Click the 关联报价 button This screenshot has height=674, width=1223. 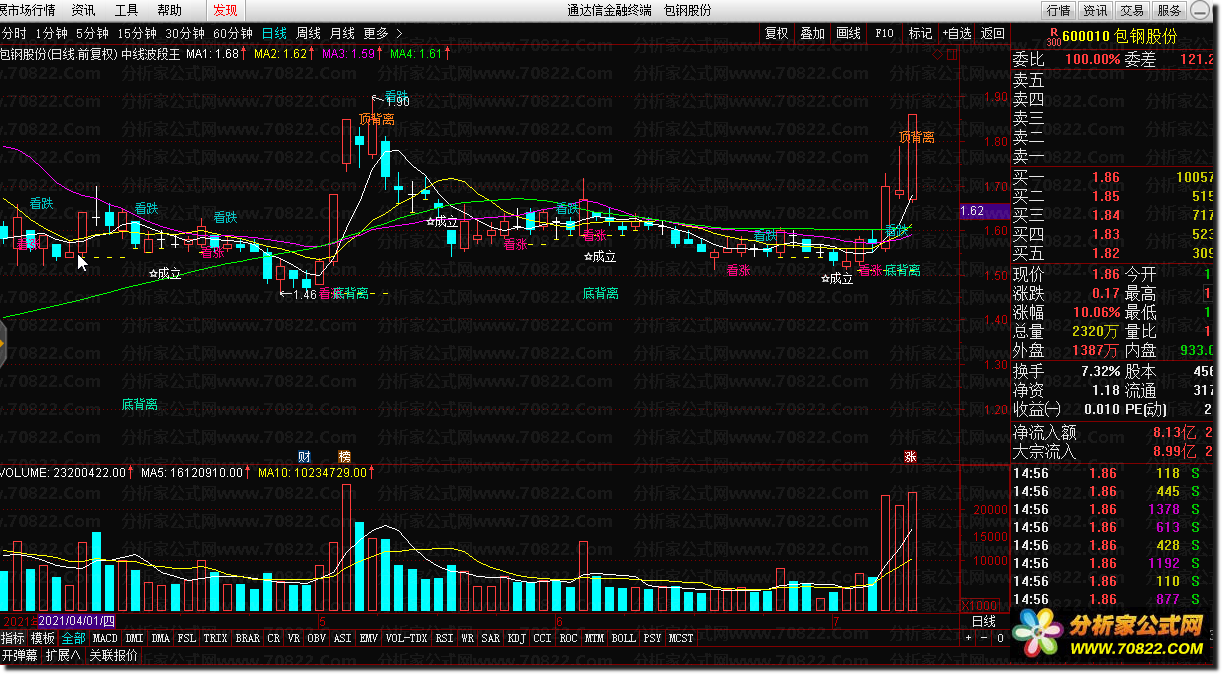coord(113,656)
